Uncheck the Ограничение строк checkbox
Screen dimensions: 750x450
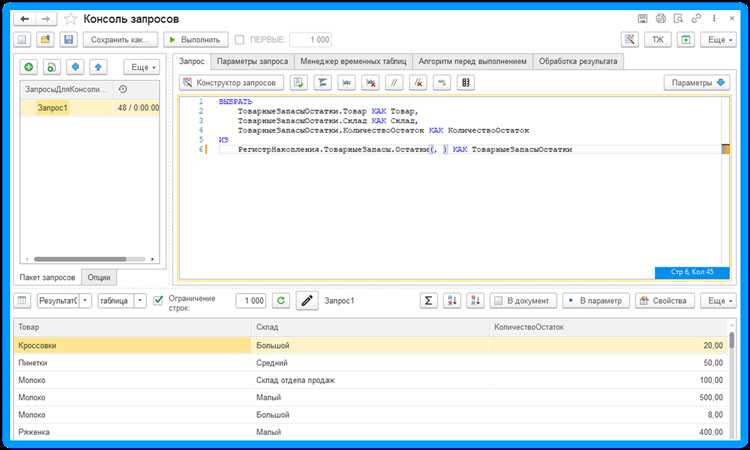click(158, 300)
